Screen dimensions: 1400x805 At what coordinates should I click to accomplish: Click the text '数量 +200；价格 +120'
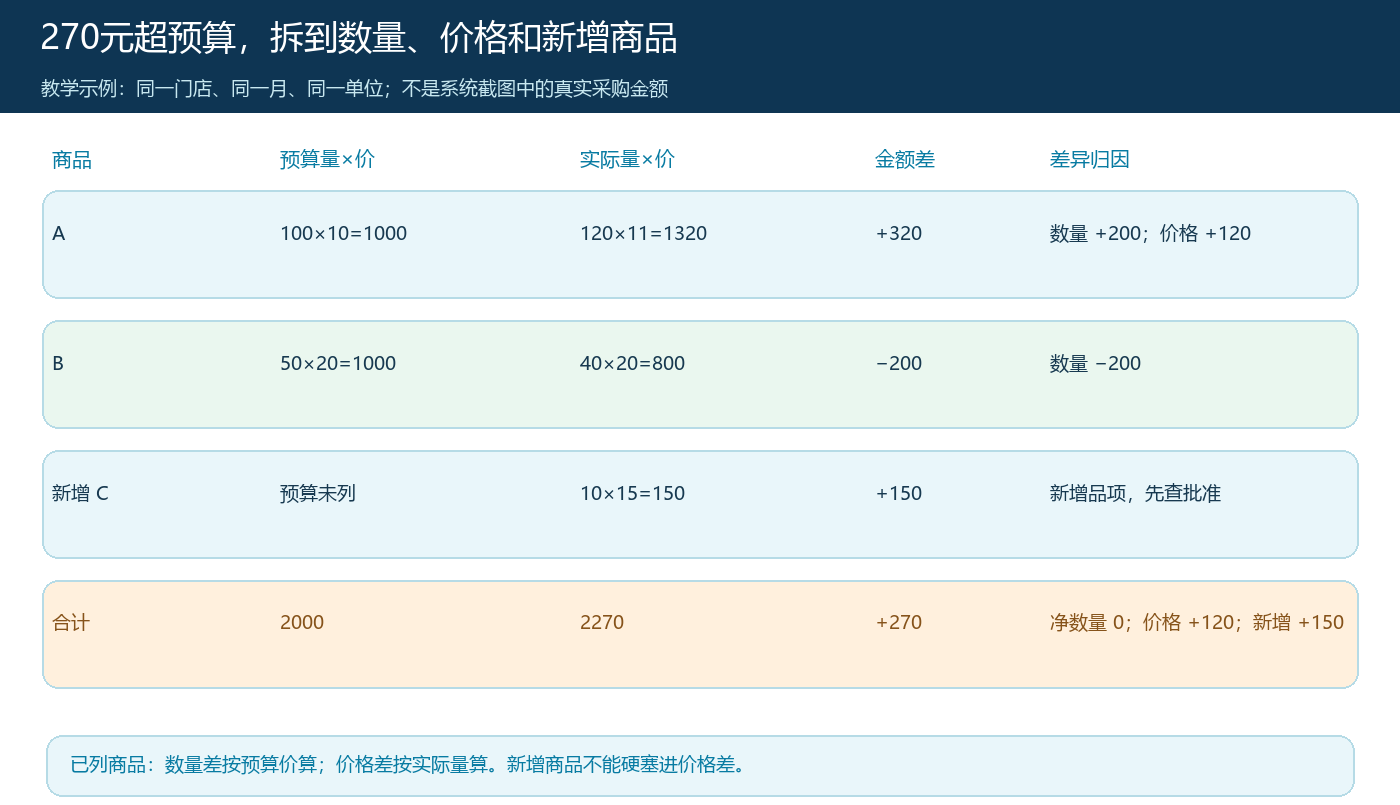(1150, 234)
